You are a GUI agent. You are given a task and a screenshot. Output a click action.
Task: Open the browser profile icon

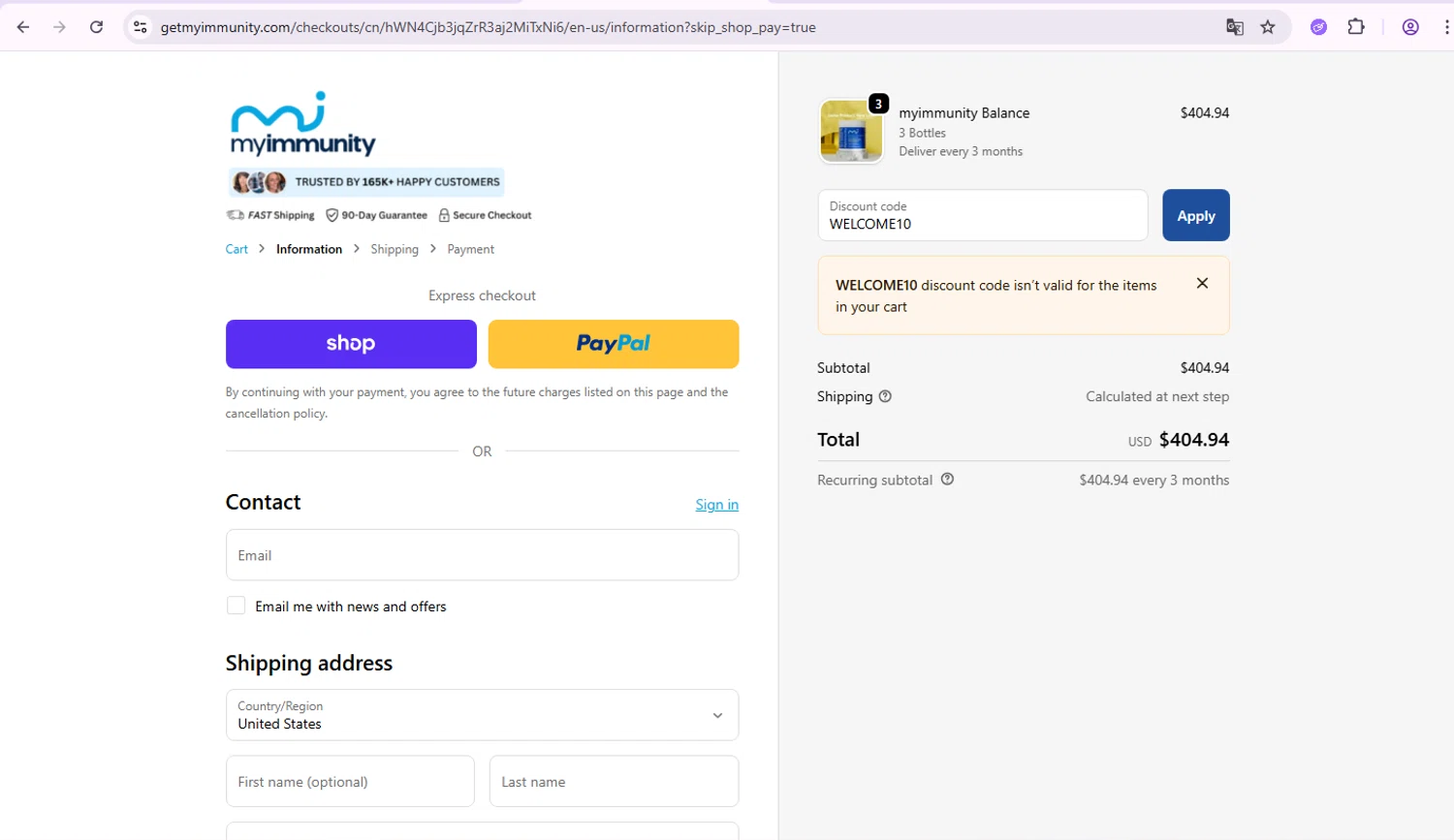coord(1410,27)
